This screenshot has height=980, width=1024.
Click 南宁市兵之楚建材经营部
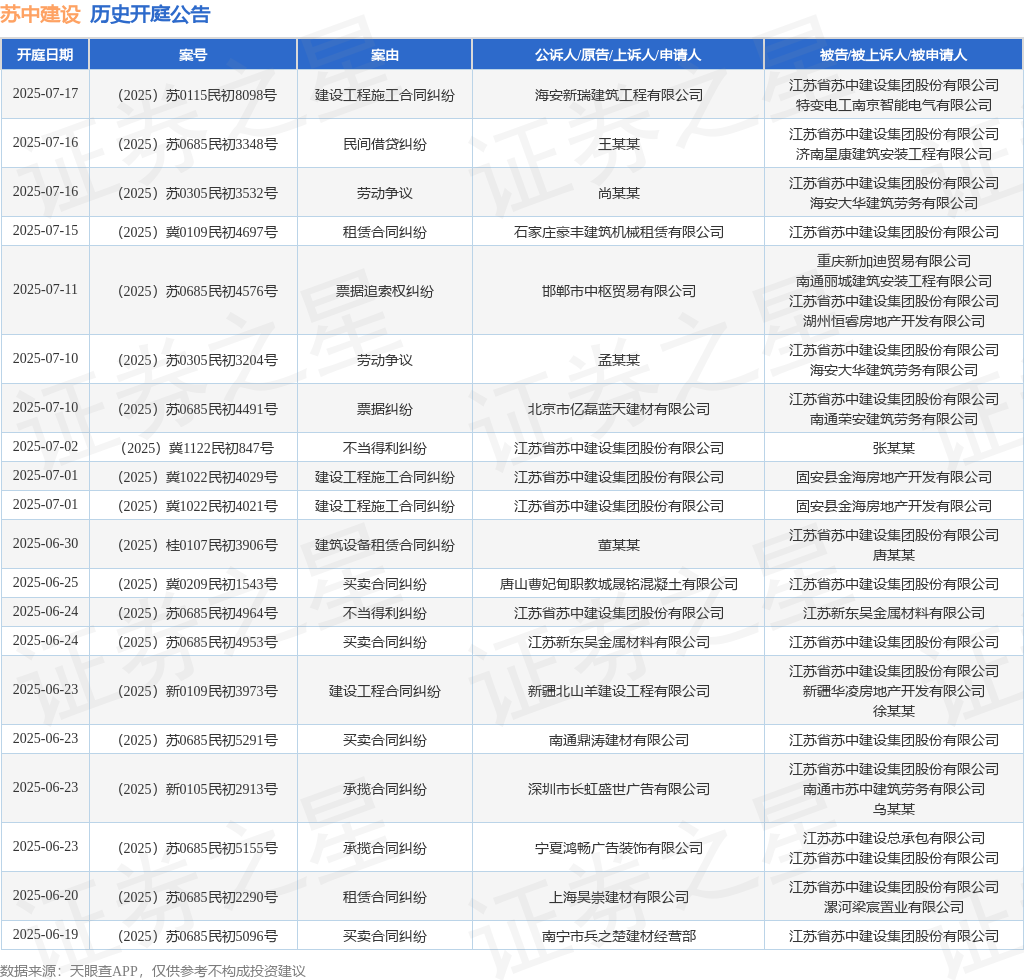click(x=618, y=936)
